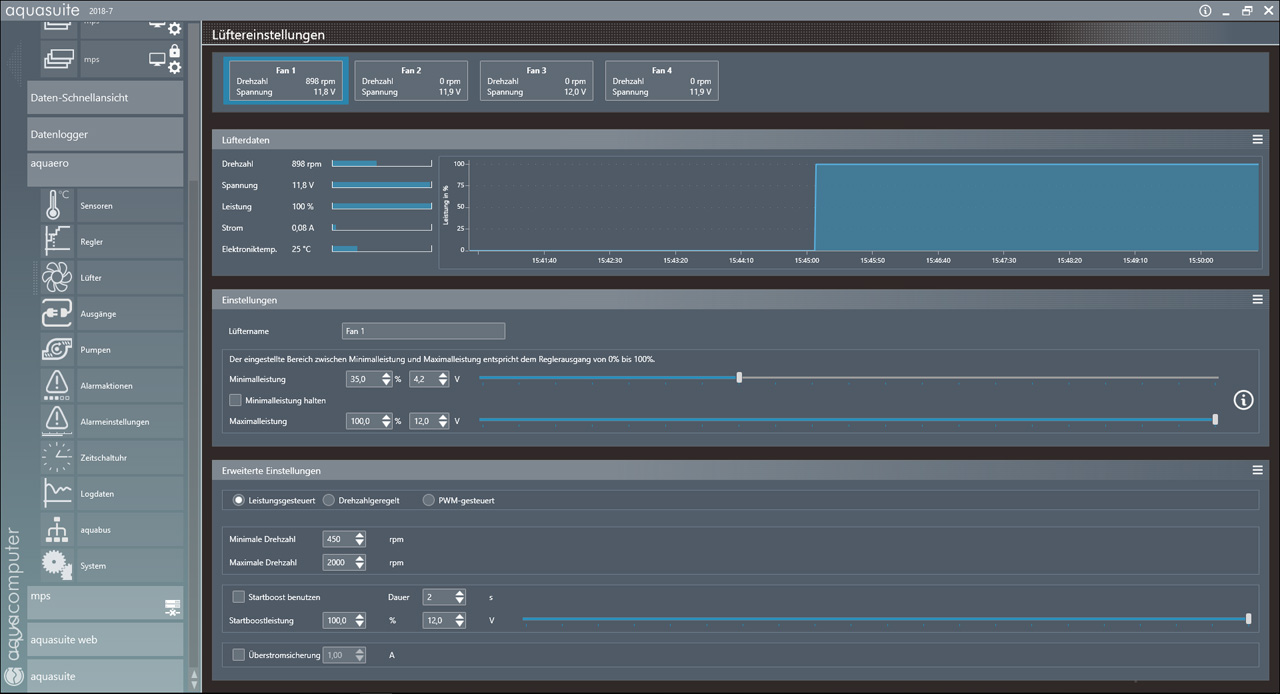Click the mps device disconnect icon
The height and width of the screenshot is (694, 1280).
click(x=171, y=607)
